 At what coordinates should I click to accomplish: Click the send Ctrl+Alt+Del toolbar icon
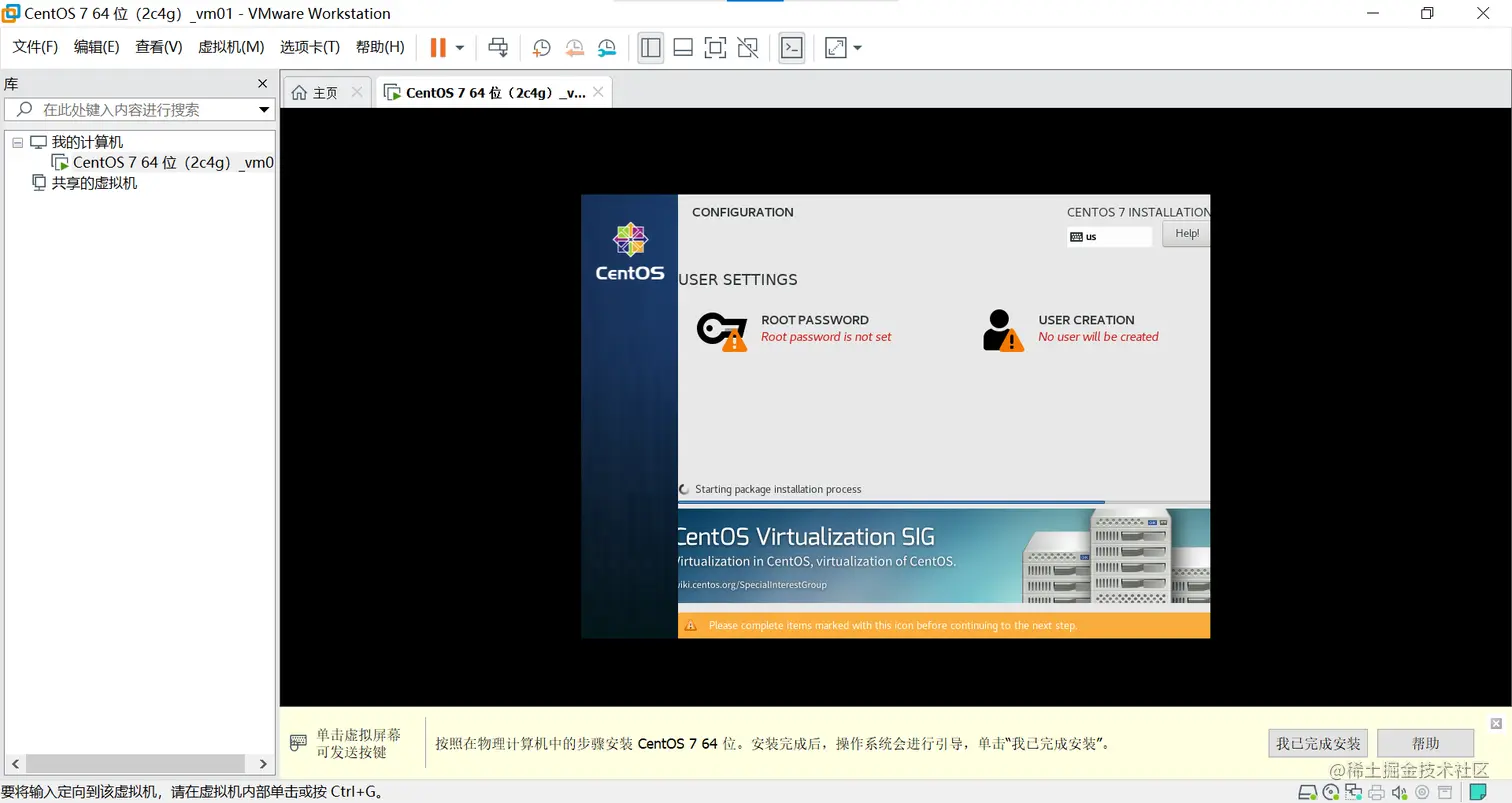(x=498, y=47)
